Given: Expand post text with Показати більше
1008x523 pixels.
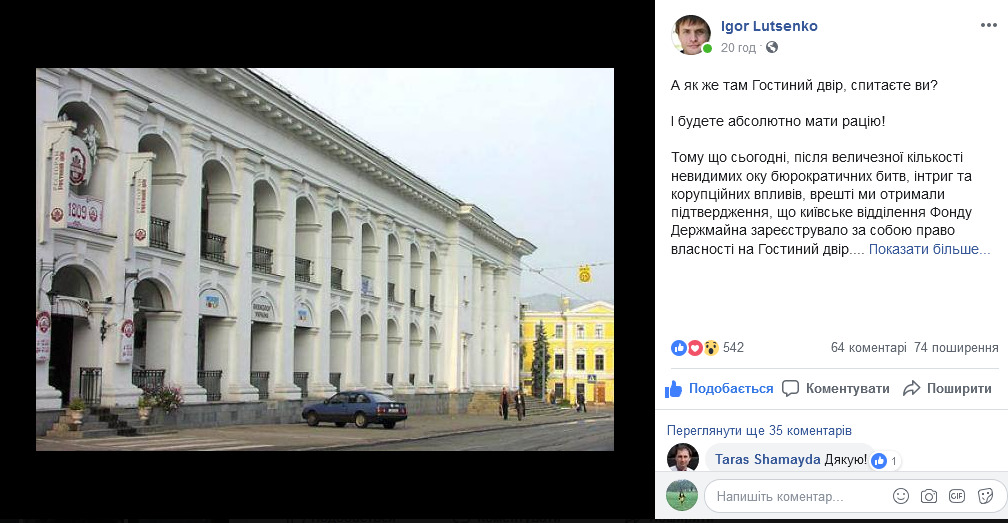Looking at the screenshot, I should 929,249.
